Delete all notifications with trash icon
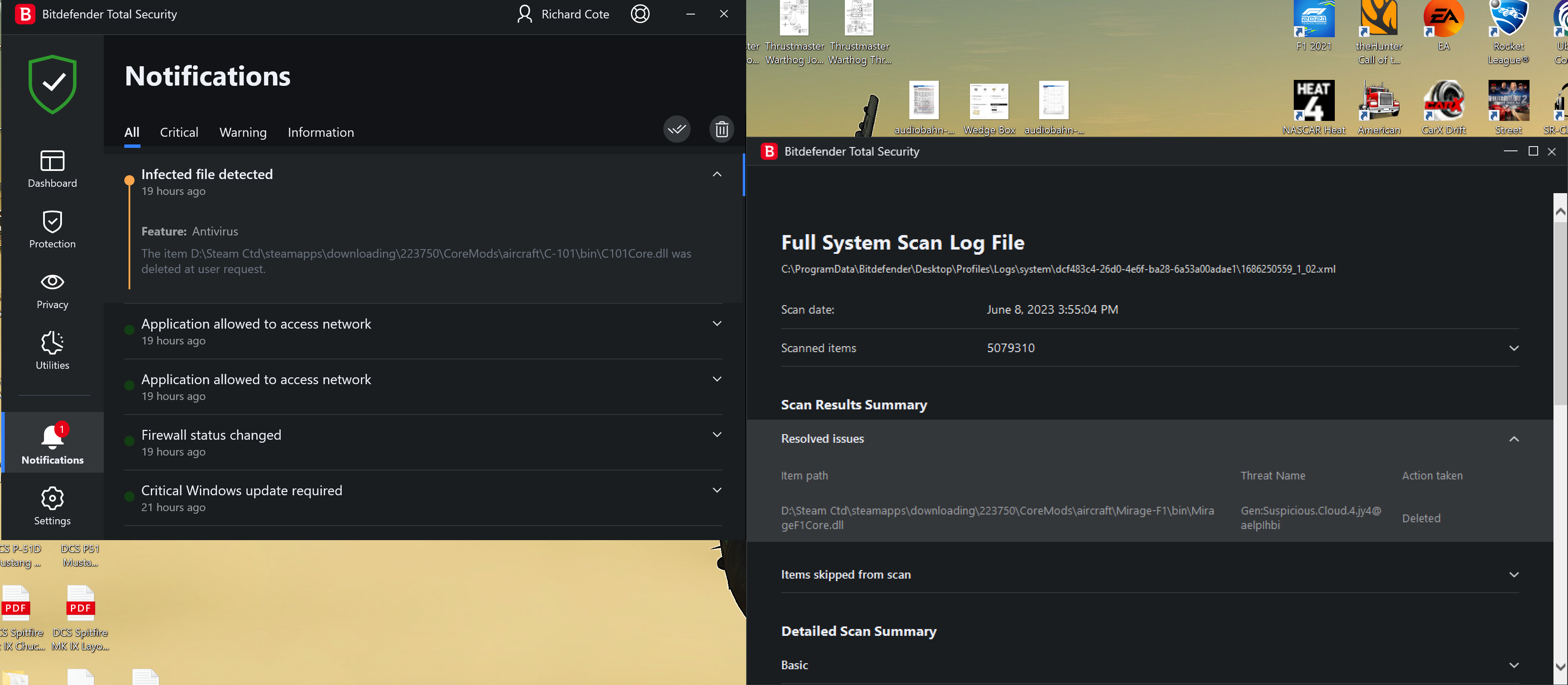Viewport: 1568px width, 685px height. [x=721, y=129]
